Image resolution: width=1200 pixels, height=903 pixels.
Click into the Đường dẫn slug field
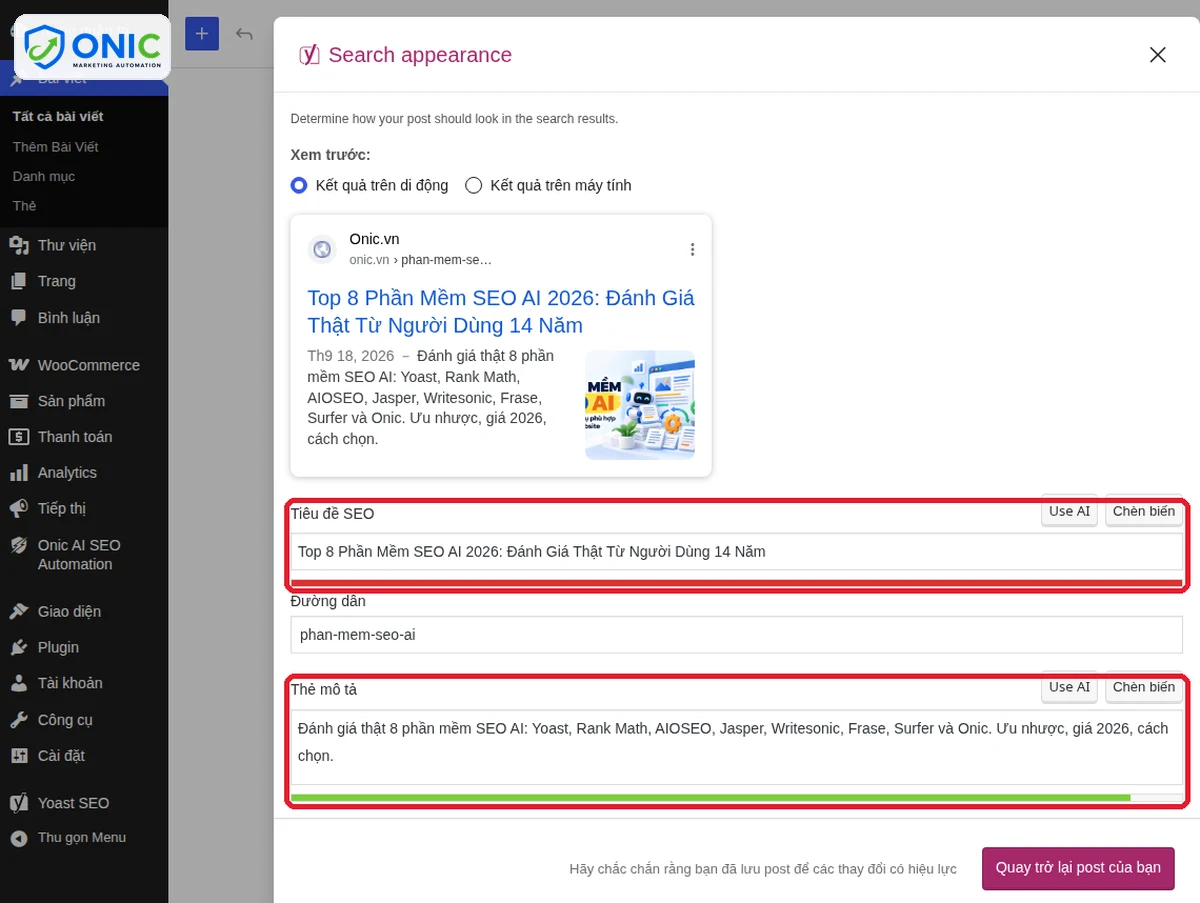(x=737, y=634)
